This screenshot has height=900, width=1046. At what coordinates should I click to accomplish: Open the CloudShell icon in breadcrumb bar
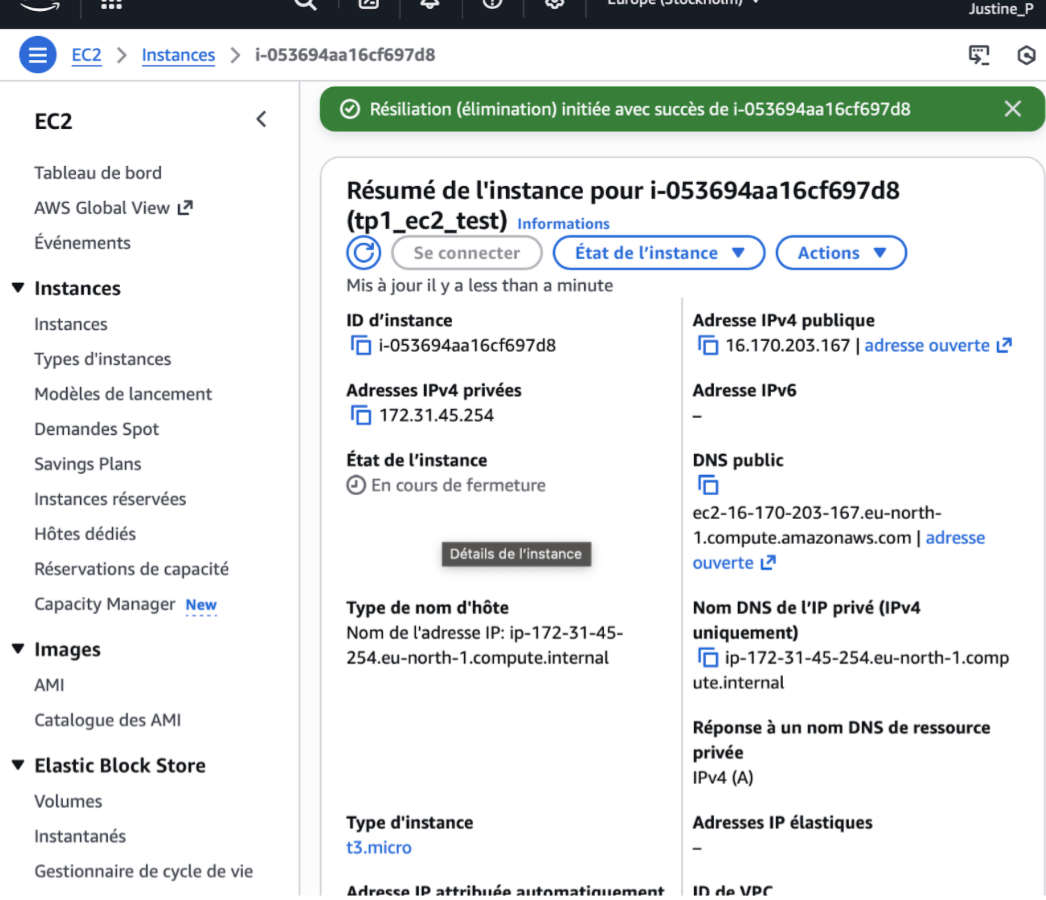[978, 55]
